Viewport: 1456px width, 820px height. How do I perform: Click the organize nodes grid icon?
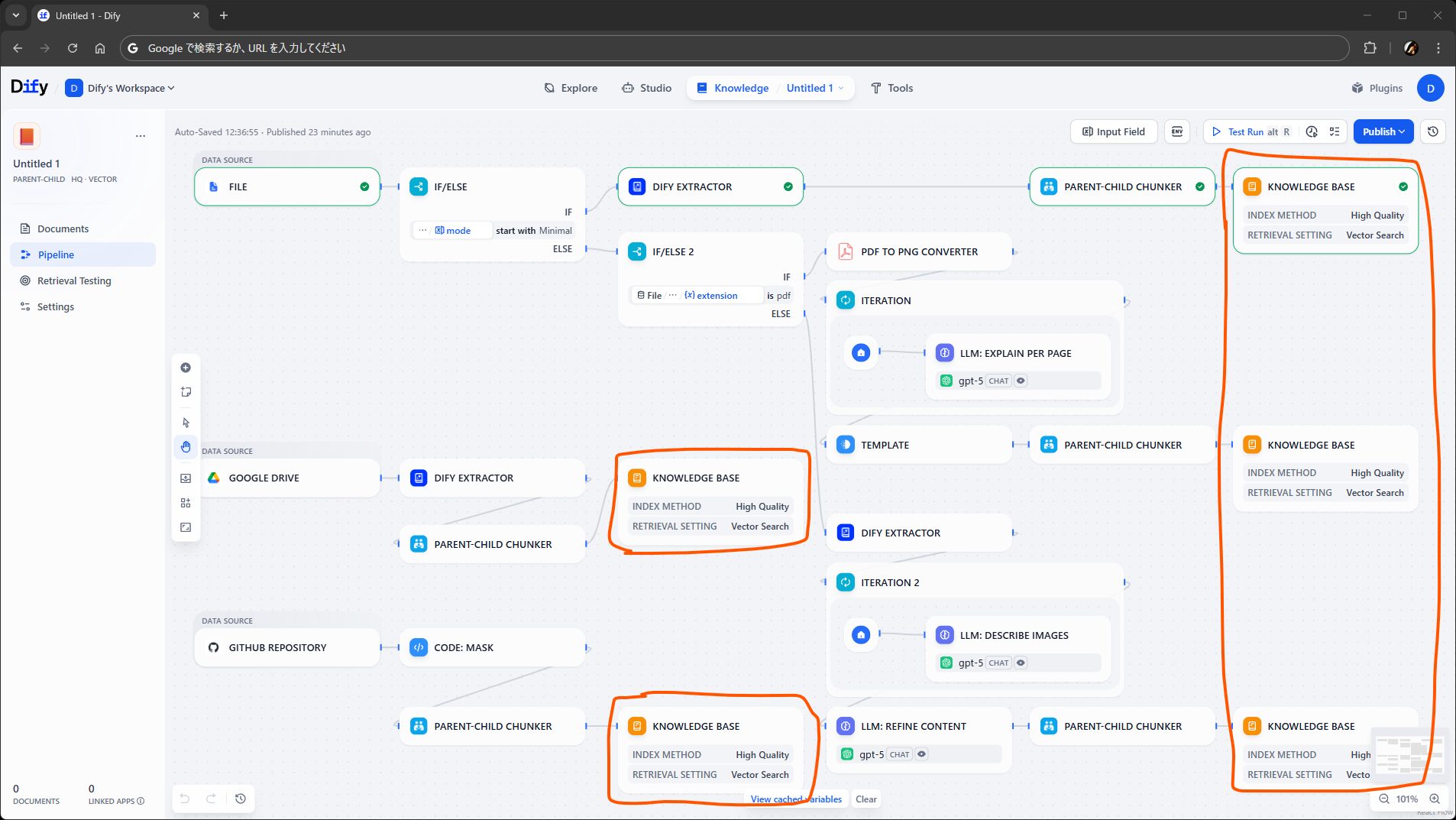click(x=186, y=503)
